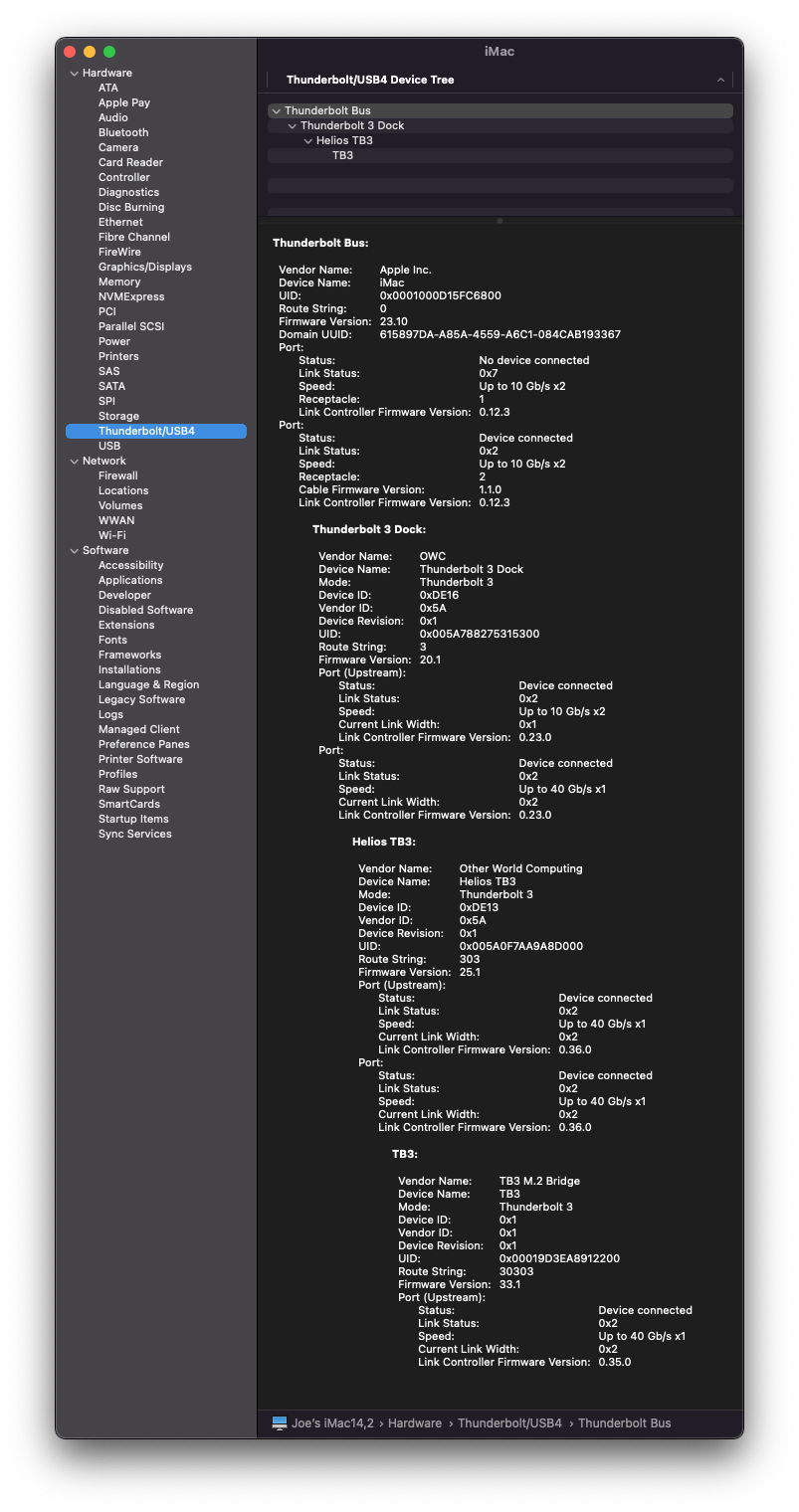The image size is (799, 1512).
Task: Open the Wi-Fi entry under Network
Action: (x=112, y=535)
